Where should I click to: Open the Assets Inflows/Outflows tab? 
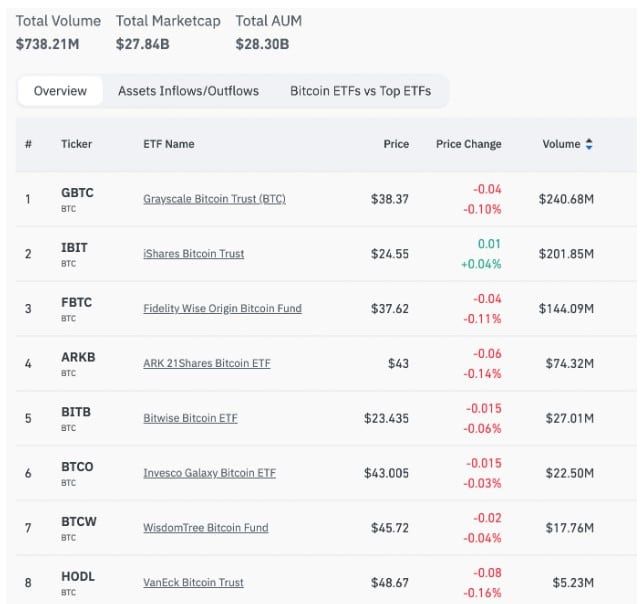[x=189, y=91]
